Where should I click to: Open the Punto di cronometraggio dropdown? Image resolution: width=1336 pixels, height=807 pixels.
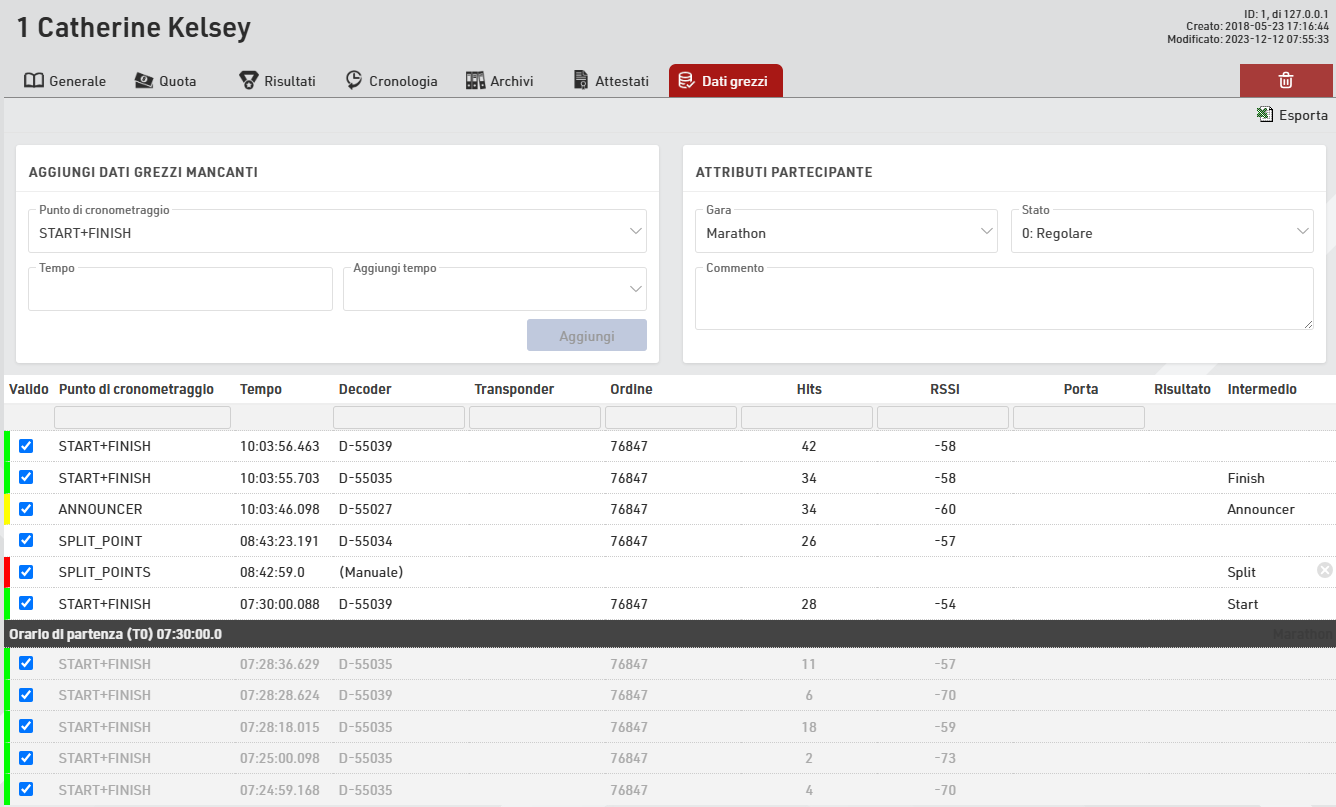[337, 232]
